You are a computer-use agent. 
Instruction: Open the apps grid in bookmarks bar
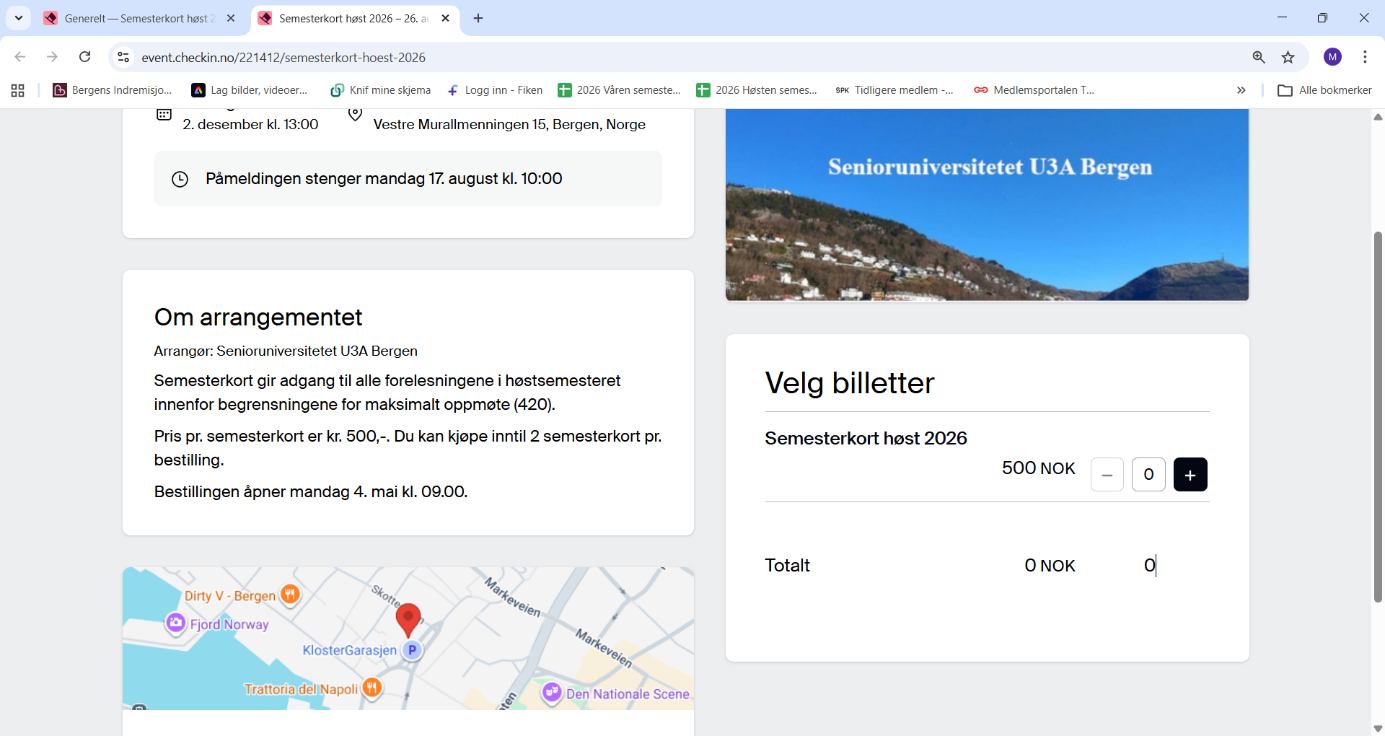[17, 90]
